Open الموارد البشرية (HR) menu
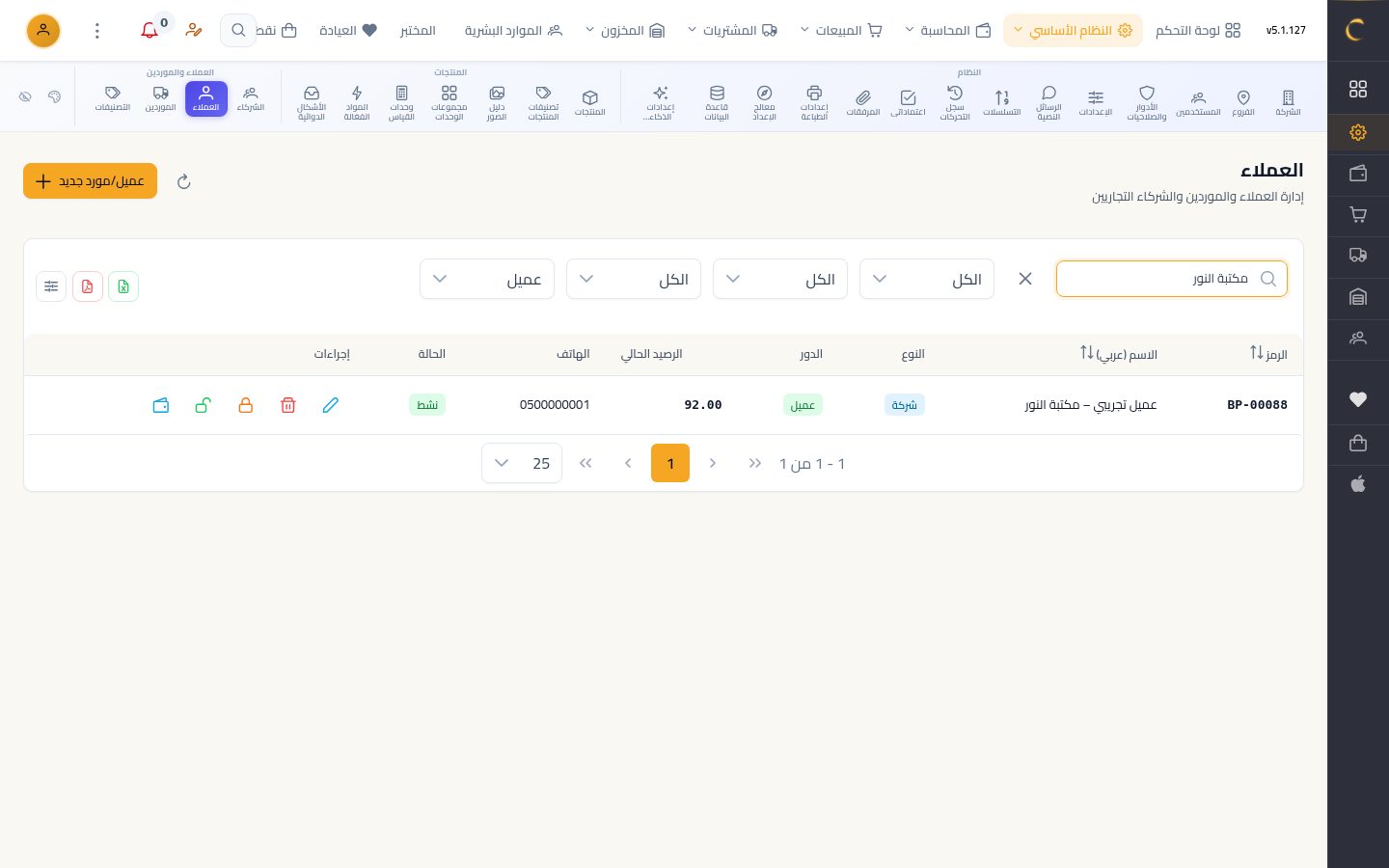Image resolution: width=1389 pixels, height=868 pixels. click(x=513, y=31)
